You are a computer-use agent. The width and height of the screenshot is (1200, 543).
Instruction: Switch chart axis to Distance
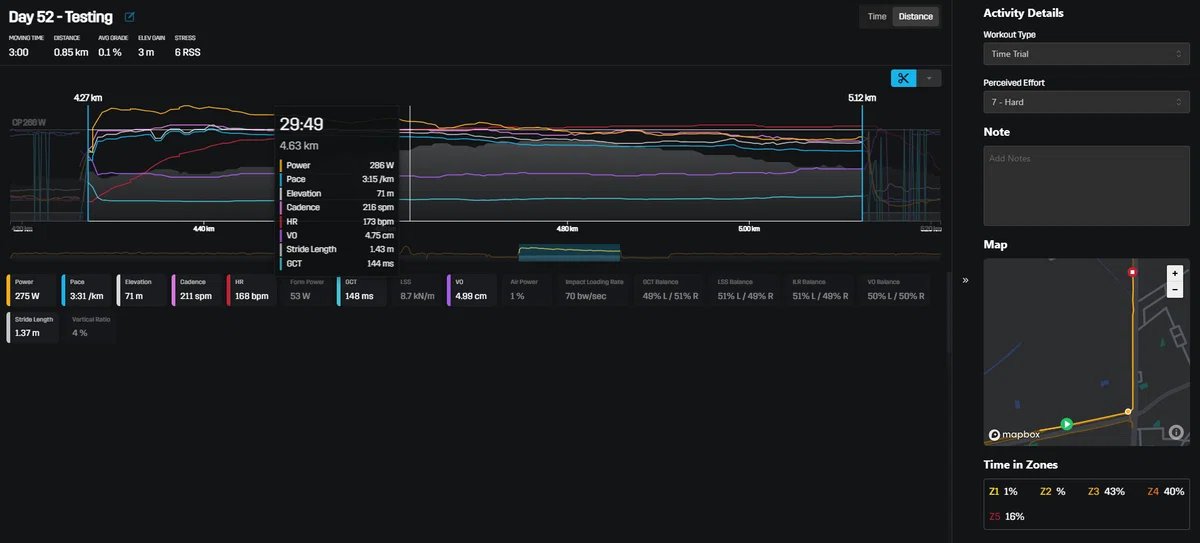point(915,16)
